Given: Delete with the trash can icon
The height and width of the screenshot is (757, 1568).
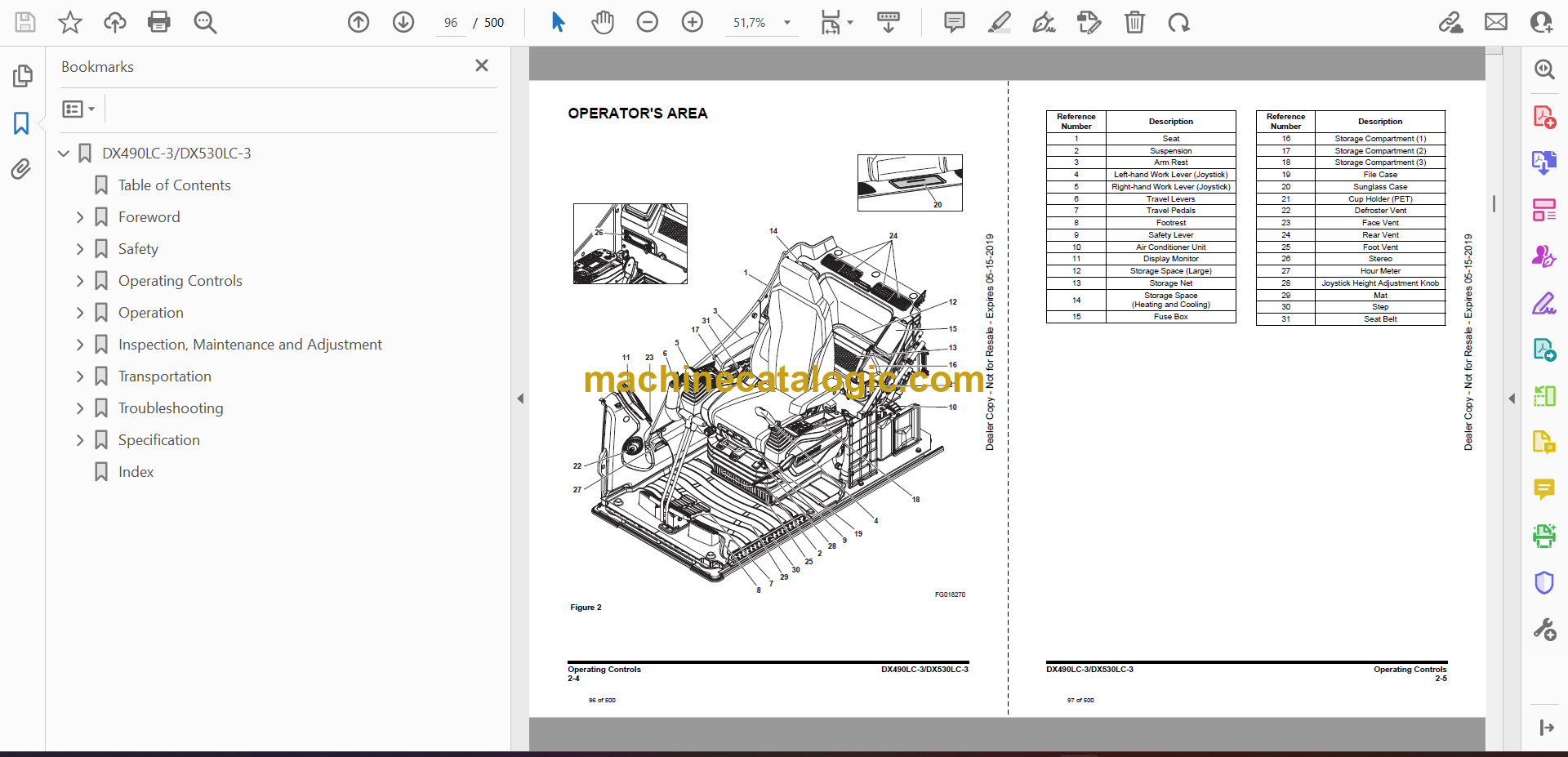Looking at the screenshot, I should click(x=1134, y=22).
